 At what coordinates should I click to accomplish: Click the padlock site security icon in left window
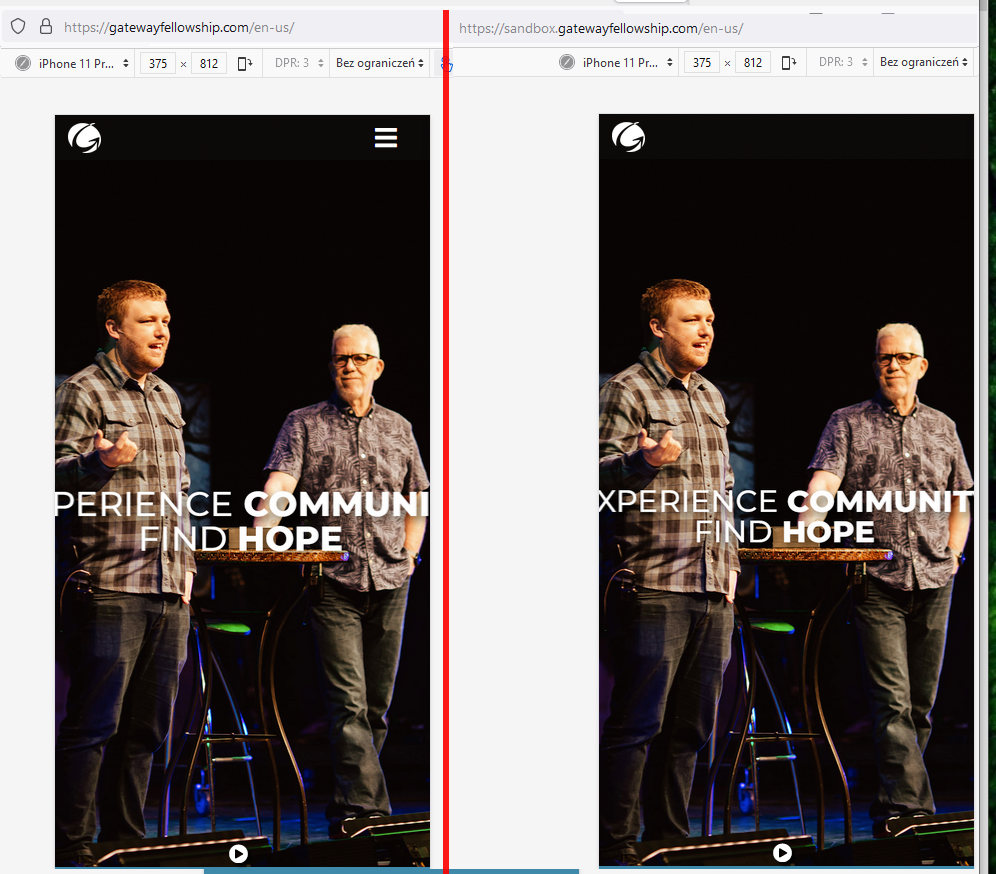(x=46, y=26)
